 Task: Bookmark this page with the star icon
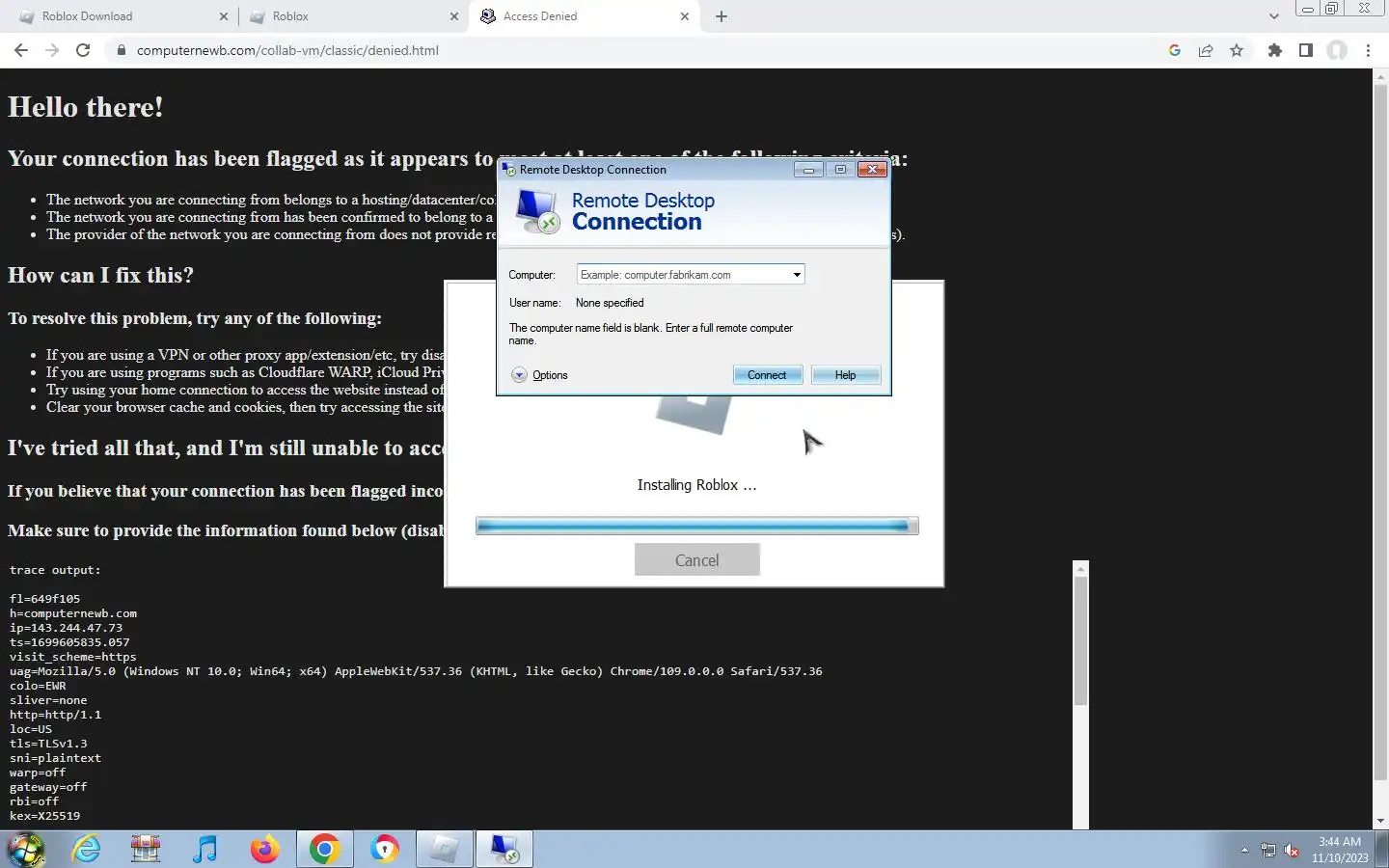coord(1237,50)
